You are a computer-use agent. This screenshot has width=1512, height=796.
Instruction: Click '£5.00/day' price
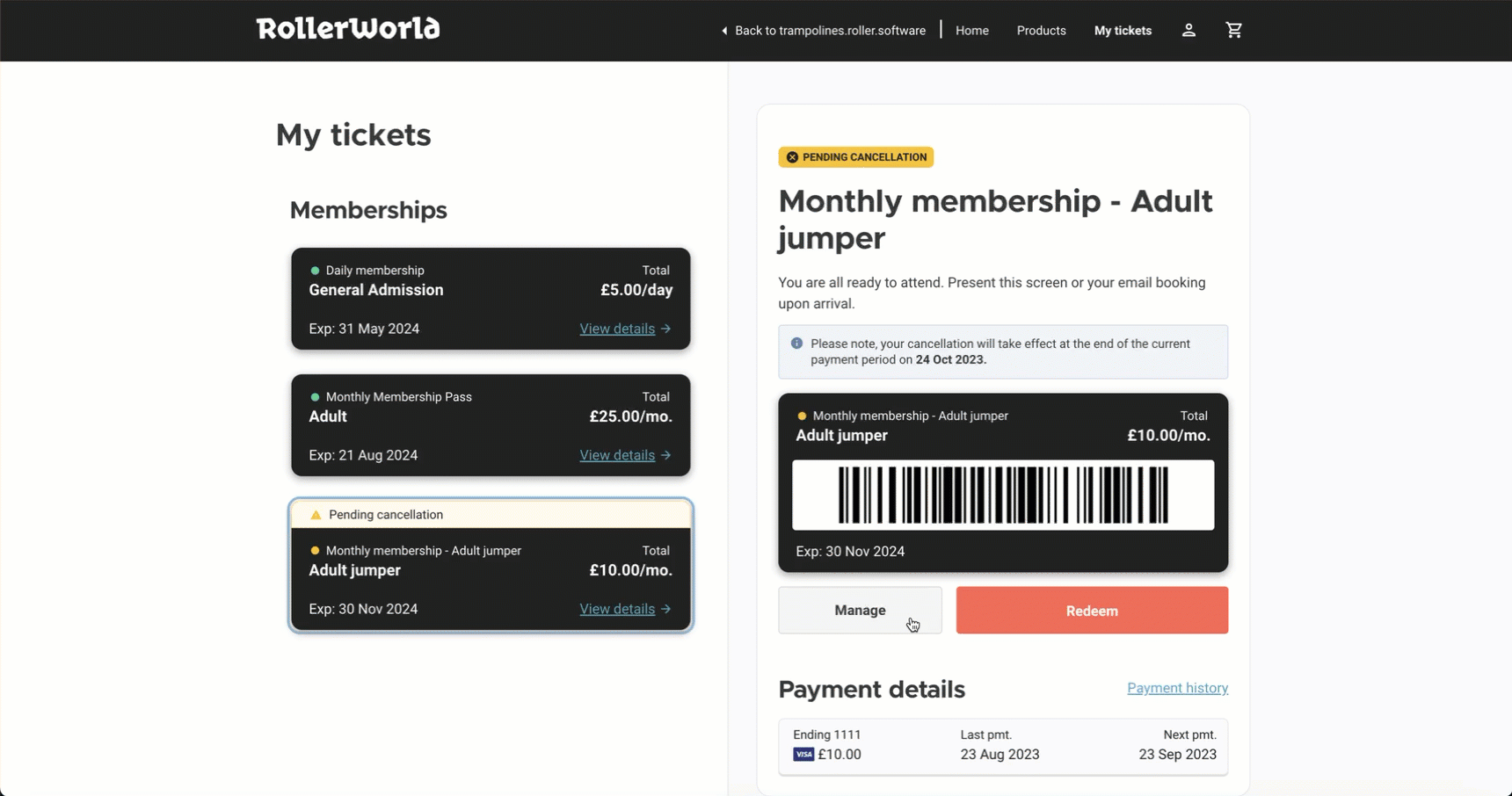(x=636, y=290)
